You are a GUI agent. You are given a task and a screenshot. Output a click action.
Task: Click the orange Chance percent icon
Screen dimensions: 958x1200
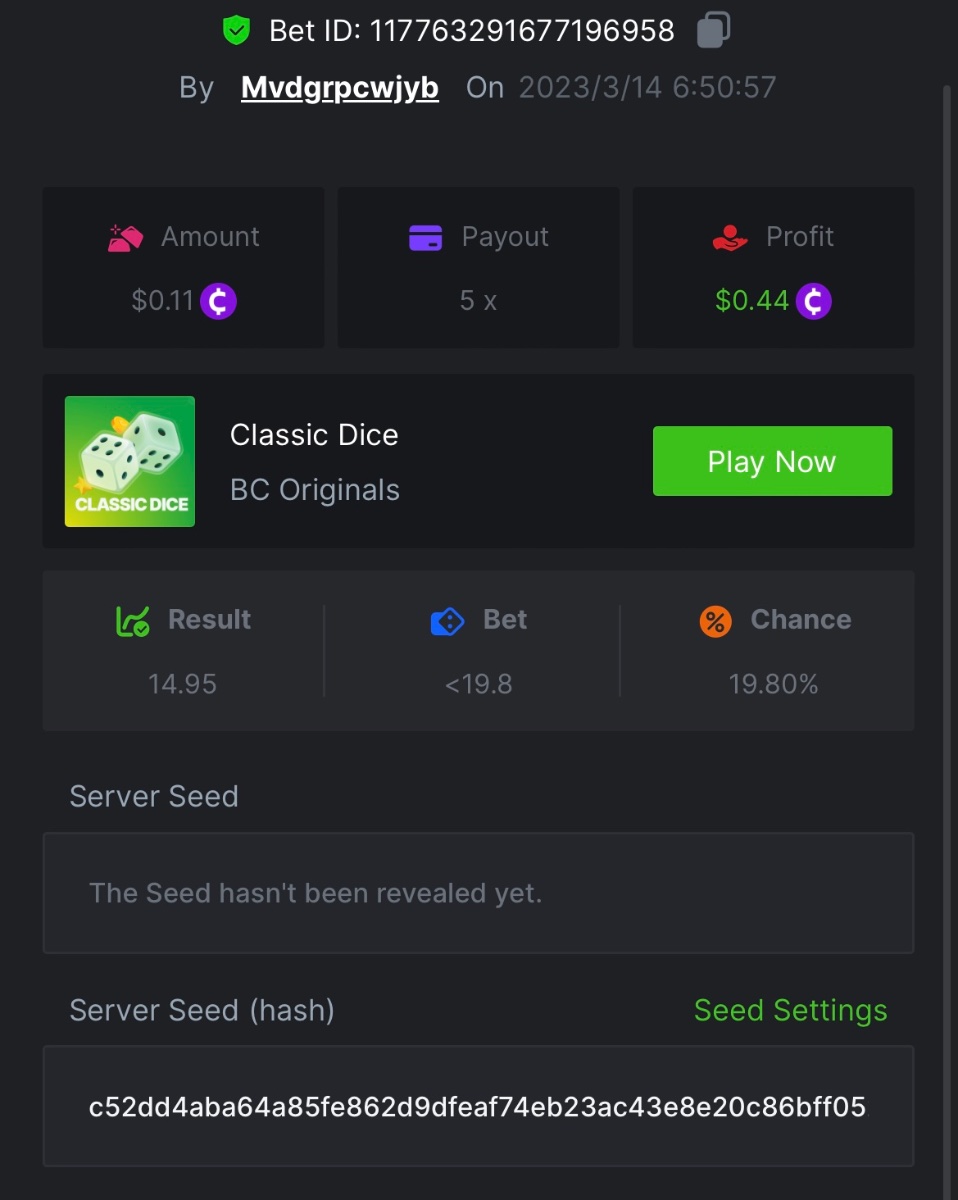(715, 621)
